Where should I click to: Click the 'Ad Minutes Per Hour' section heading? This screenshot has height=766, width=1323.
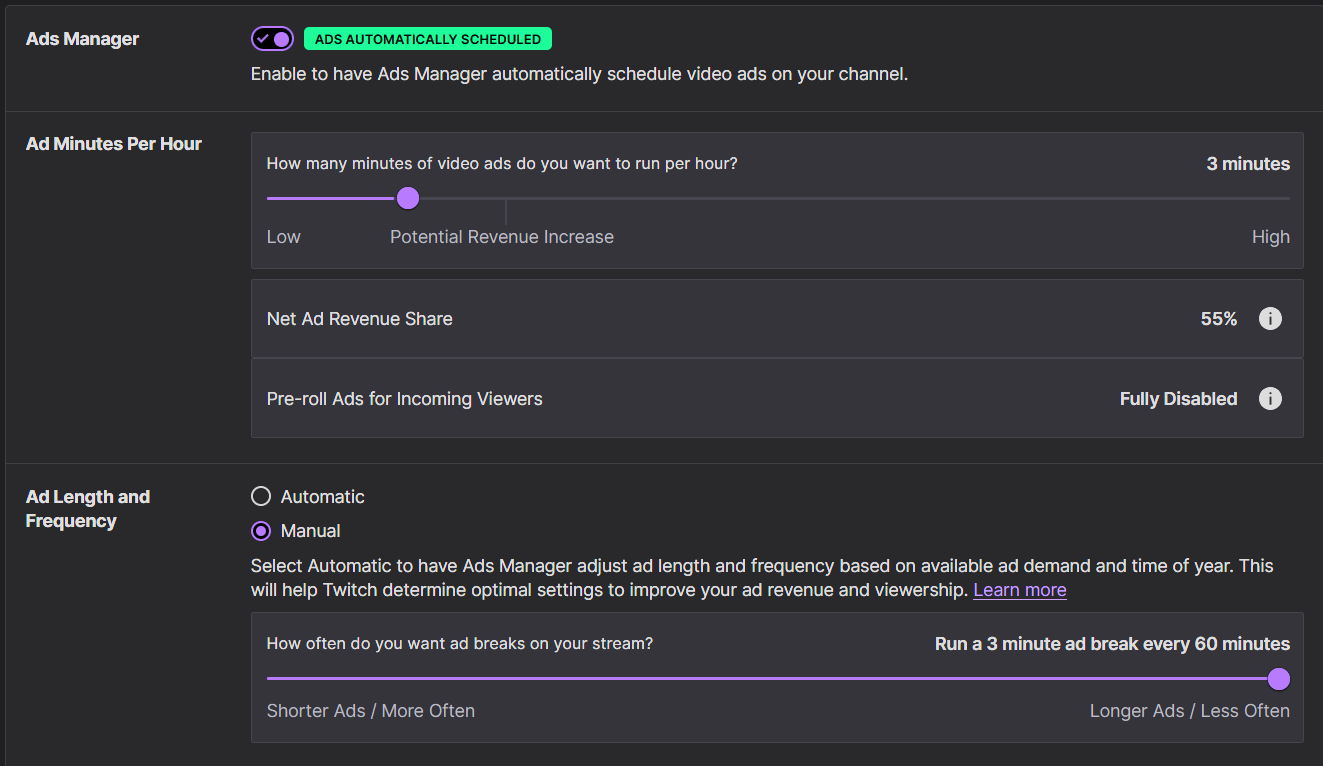113,144
